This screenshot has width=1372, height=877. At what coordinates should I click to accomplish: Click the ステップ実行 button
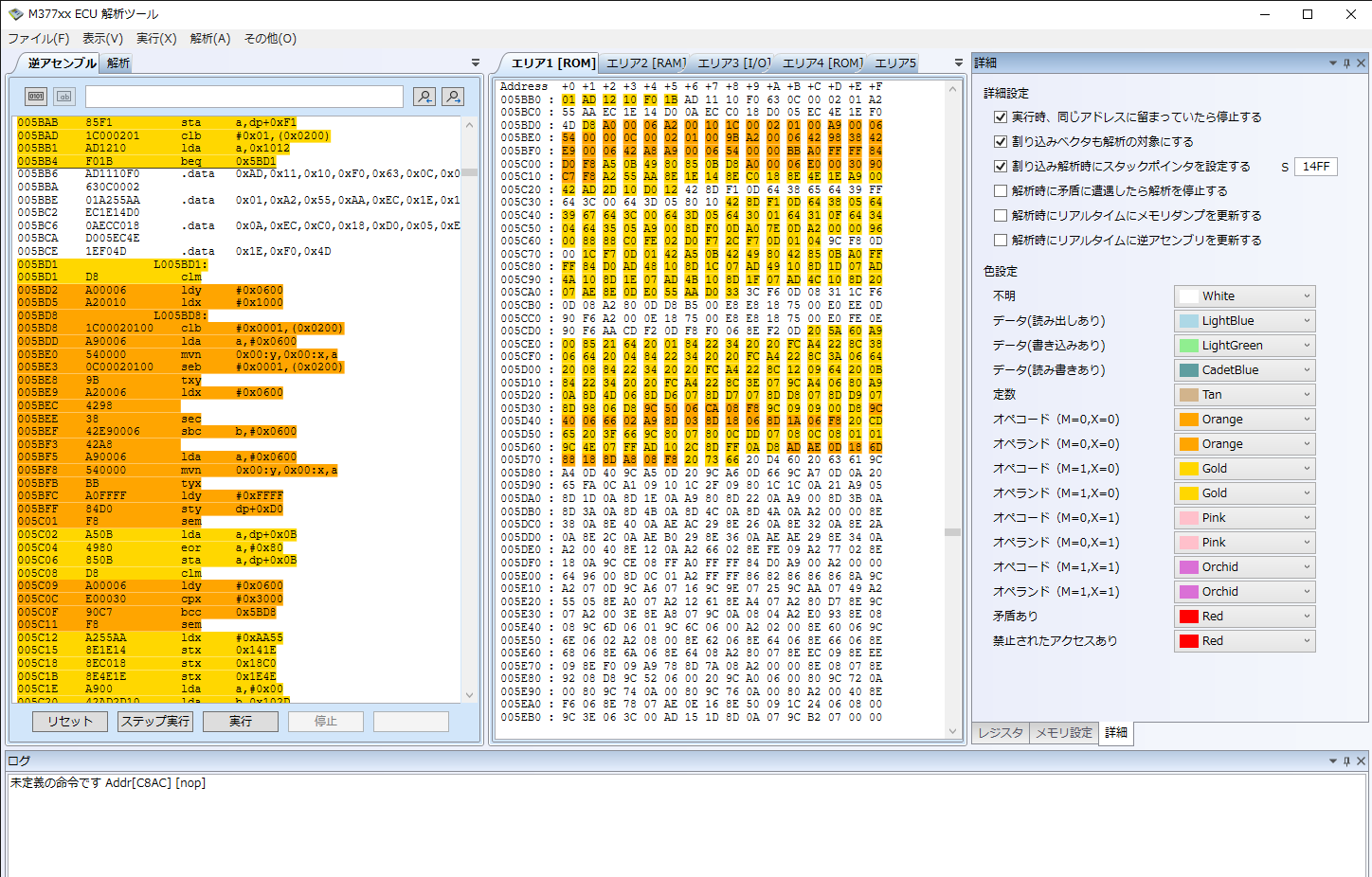click(155, 722)
